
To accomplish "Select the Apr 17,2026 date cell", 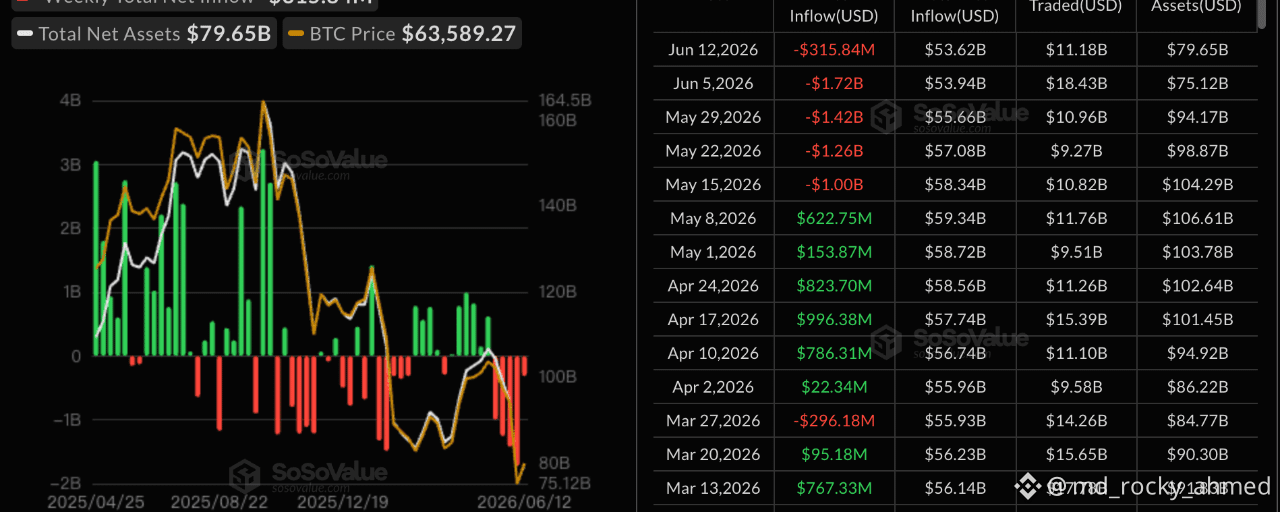I will [713, 320].
